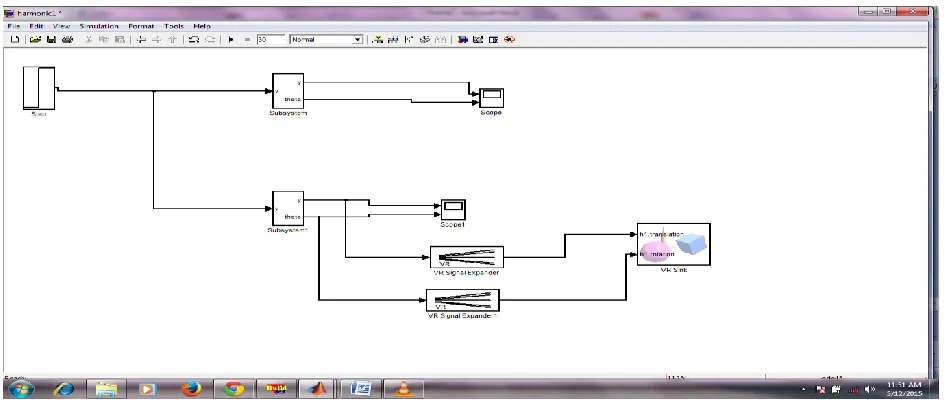Open Windows Media Player from the taskbar
Viewport: 946px width, 418px height.
point(148,390)
